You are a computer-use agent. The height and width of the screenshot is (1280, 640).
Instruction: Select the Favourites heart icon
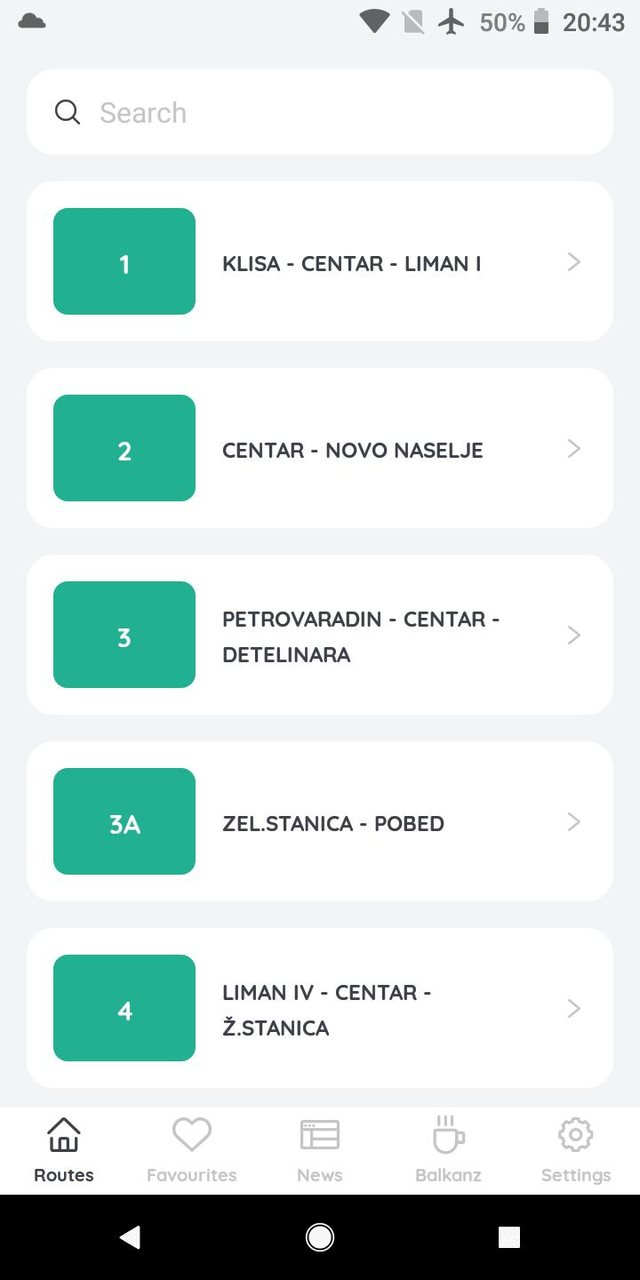[x=191, y=1135]
